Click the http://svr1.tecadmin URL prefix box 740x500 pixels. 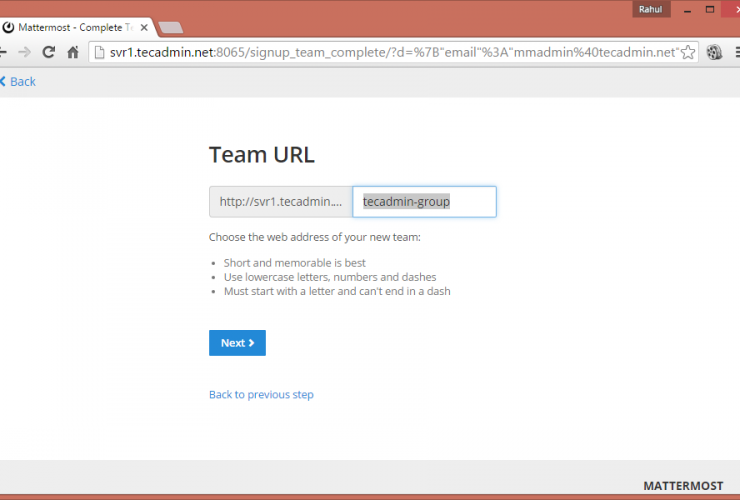(280, 202)
